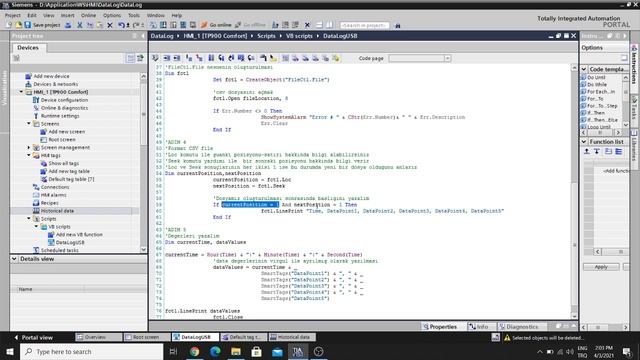The width and height of the screenshot is (640, 360).
Task: Click the Search in project field
Action: pos(364,25)
